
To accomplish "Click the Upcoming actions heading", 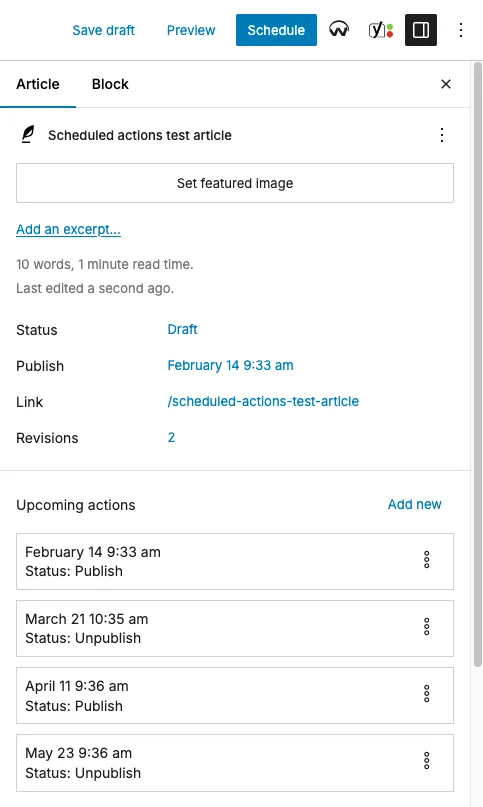I will 76,505.
